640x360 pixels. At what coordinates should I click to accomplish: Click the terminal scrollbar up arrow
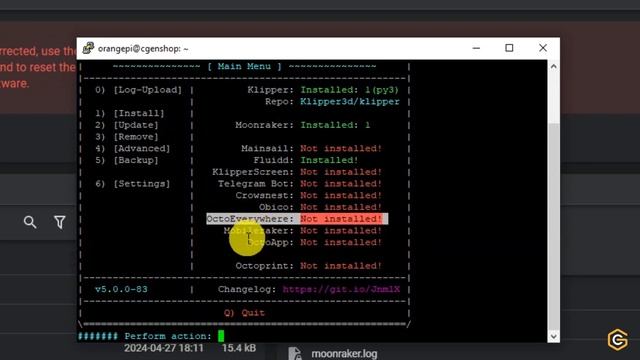(x=553, y=66)
